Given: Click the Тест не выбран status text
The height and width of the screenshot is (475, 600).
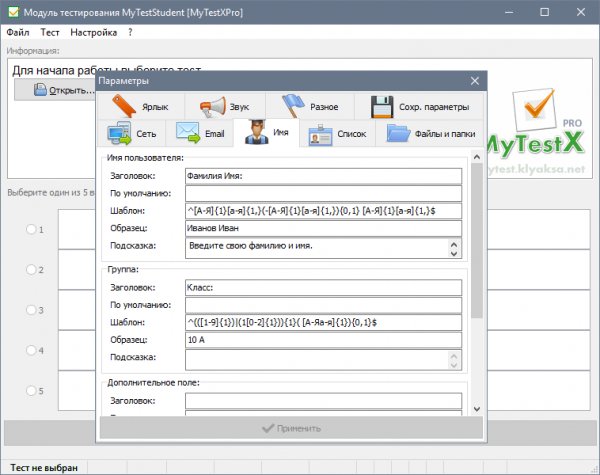Looking at the screenshot, I should [44, 468].
